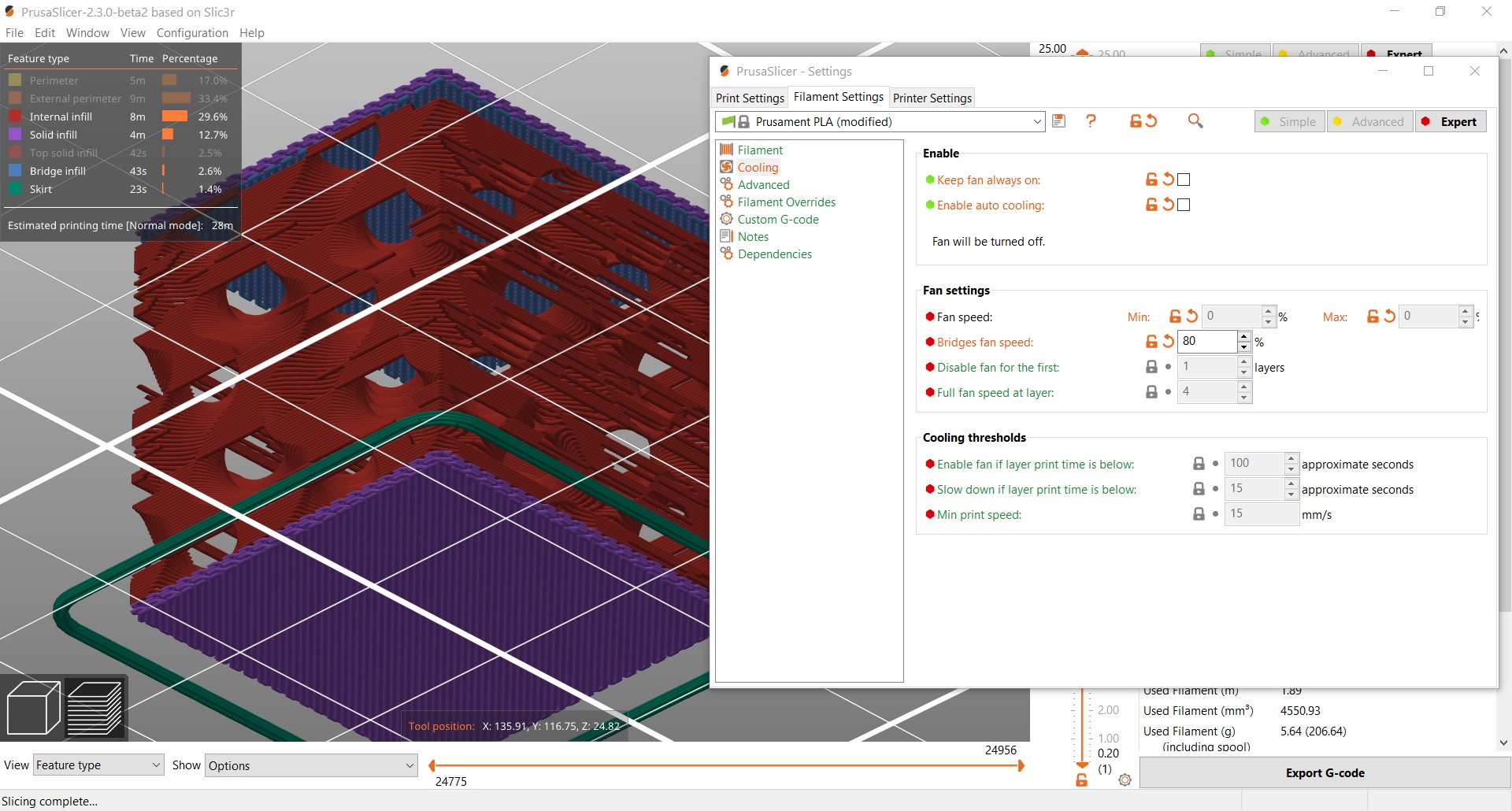
Task: Decrease Slow down layer time stepper
Action: [1291, 494]
